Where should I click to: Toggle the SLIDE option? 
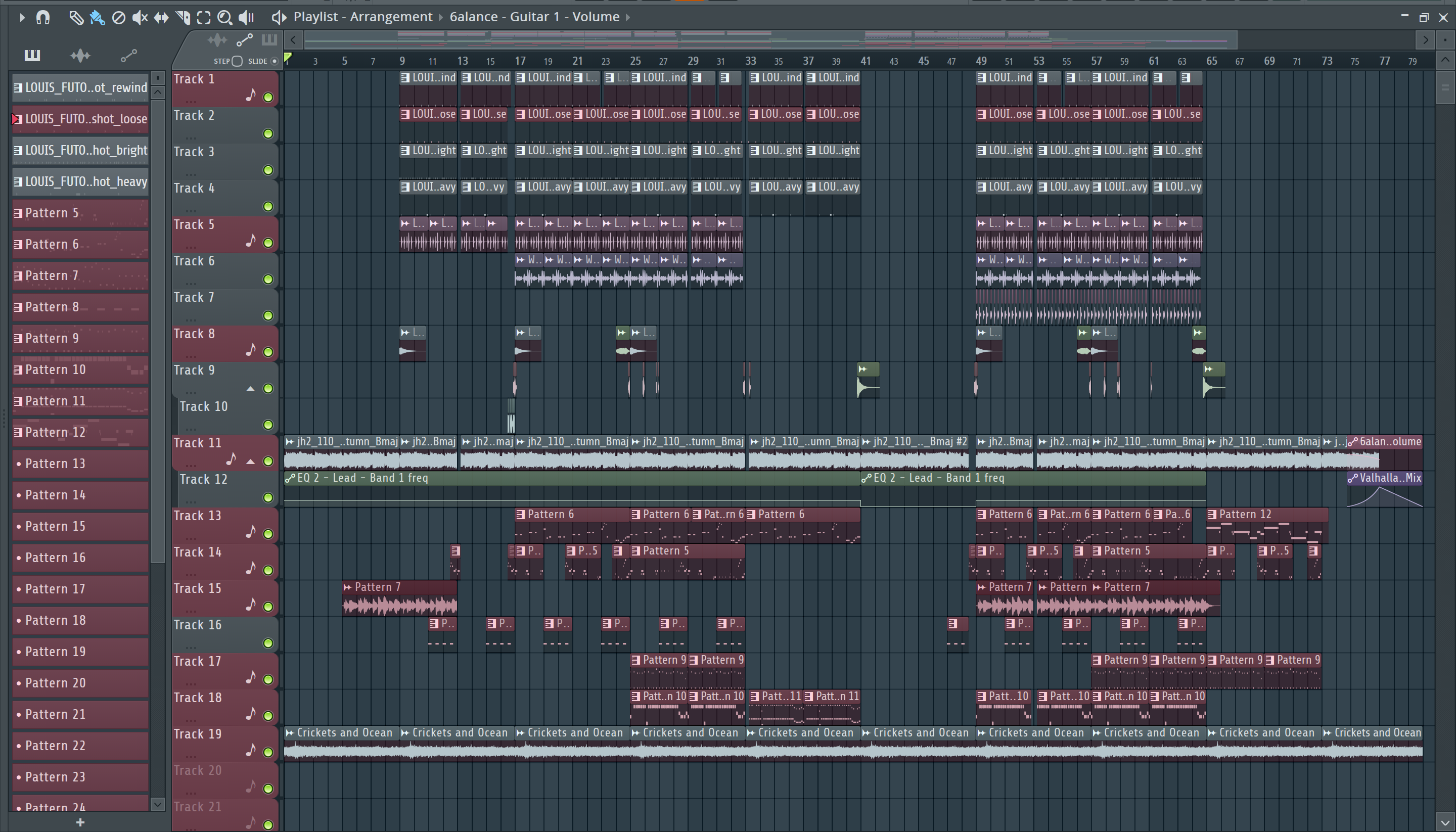pyautogui.click(x=275, y=61)
